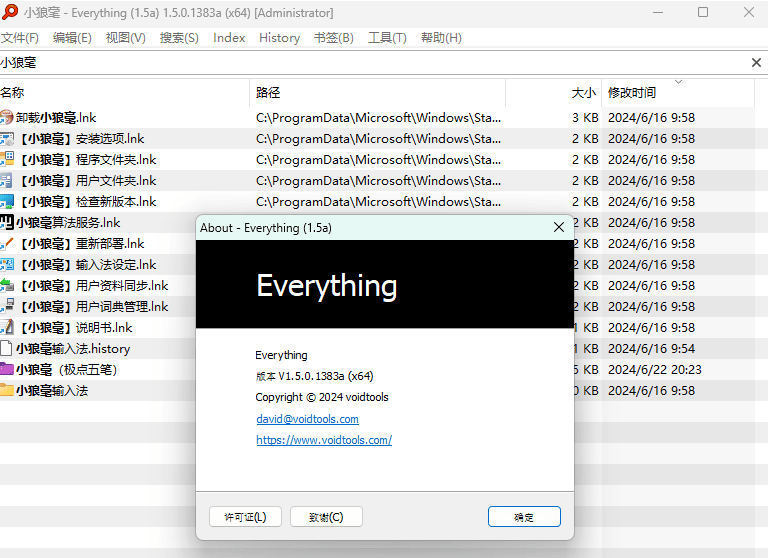
Task: Select the purple 小狼毫（极点五笔）folder icon
Action: tap(7, 370)
